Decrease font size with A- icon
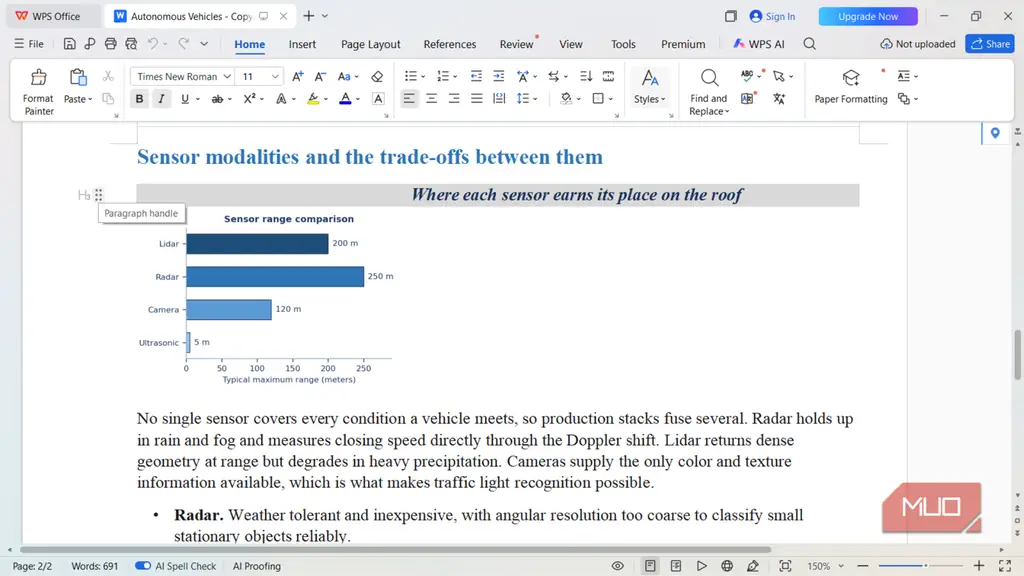1024x576 pixels. (x=320, y=76)
